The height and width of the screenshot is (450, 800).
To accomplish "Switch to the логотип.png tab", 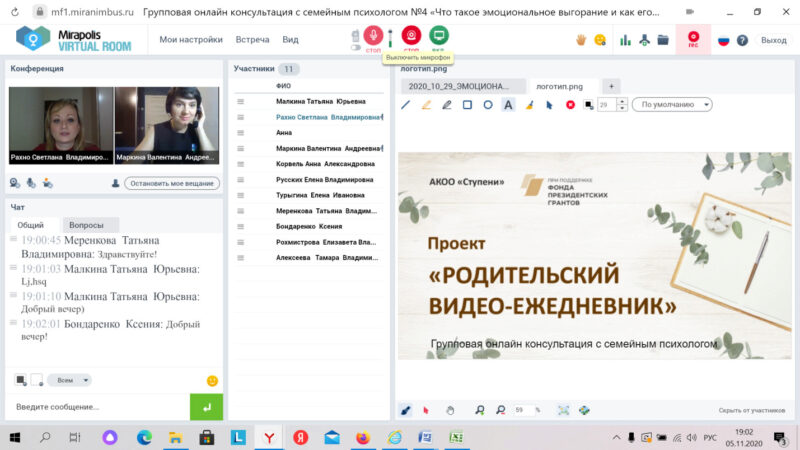I will [560, 86].
